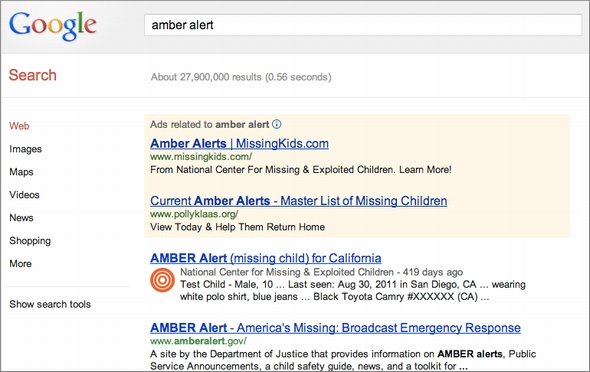Screen dimensions: 590x372
Task: Open AMBER Alert America's Missing result link
Action: (335, 328)
